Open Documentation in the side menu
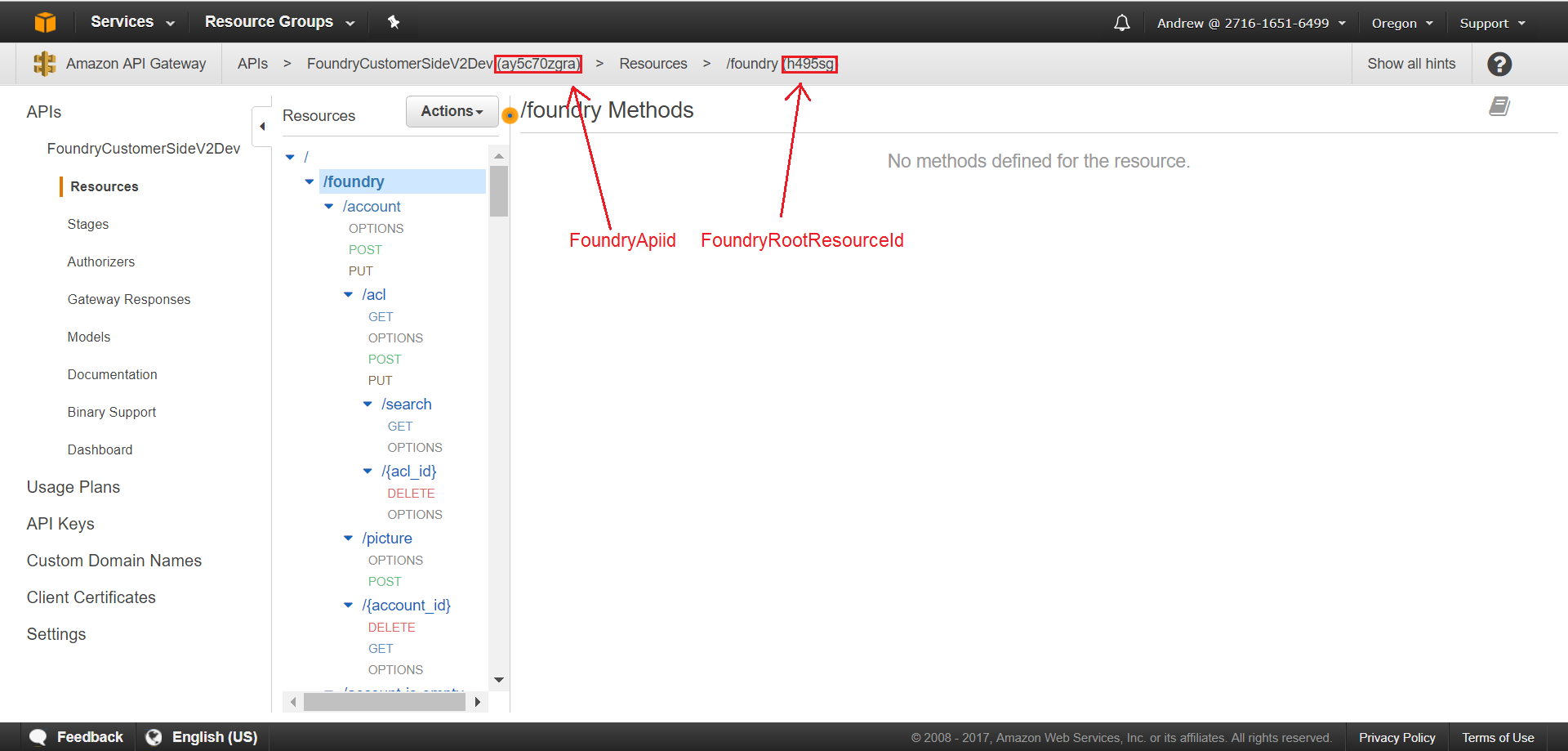Screen dimensions: 1568x751 [x=113, y=374]
